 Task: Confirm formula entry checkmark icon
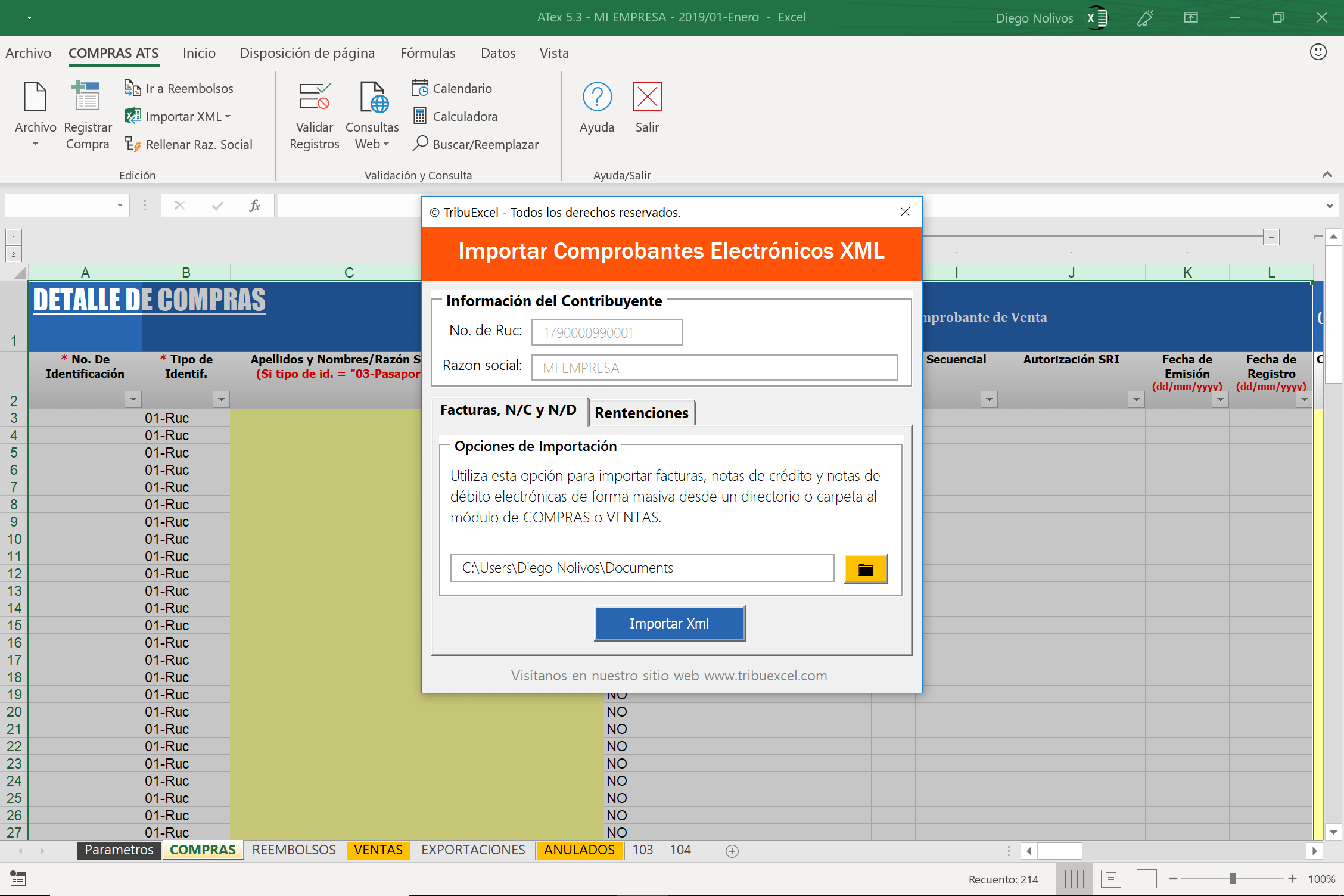[x=217, y=206]
